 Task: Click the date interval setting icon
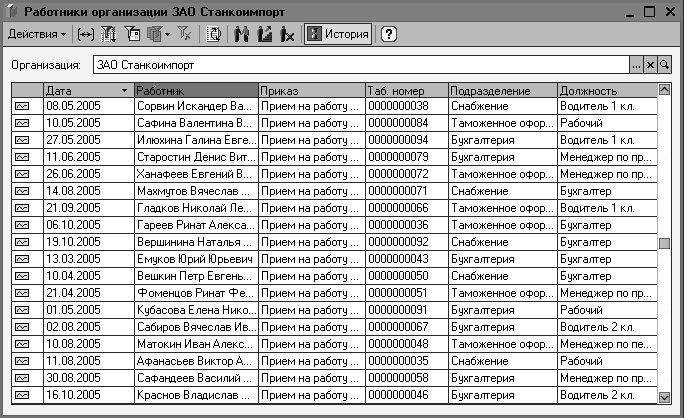pos(86,34)
